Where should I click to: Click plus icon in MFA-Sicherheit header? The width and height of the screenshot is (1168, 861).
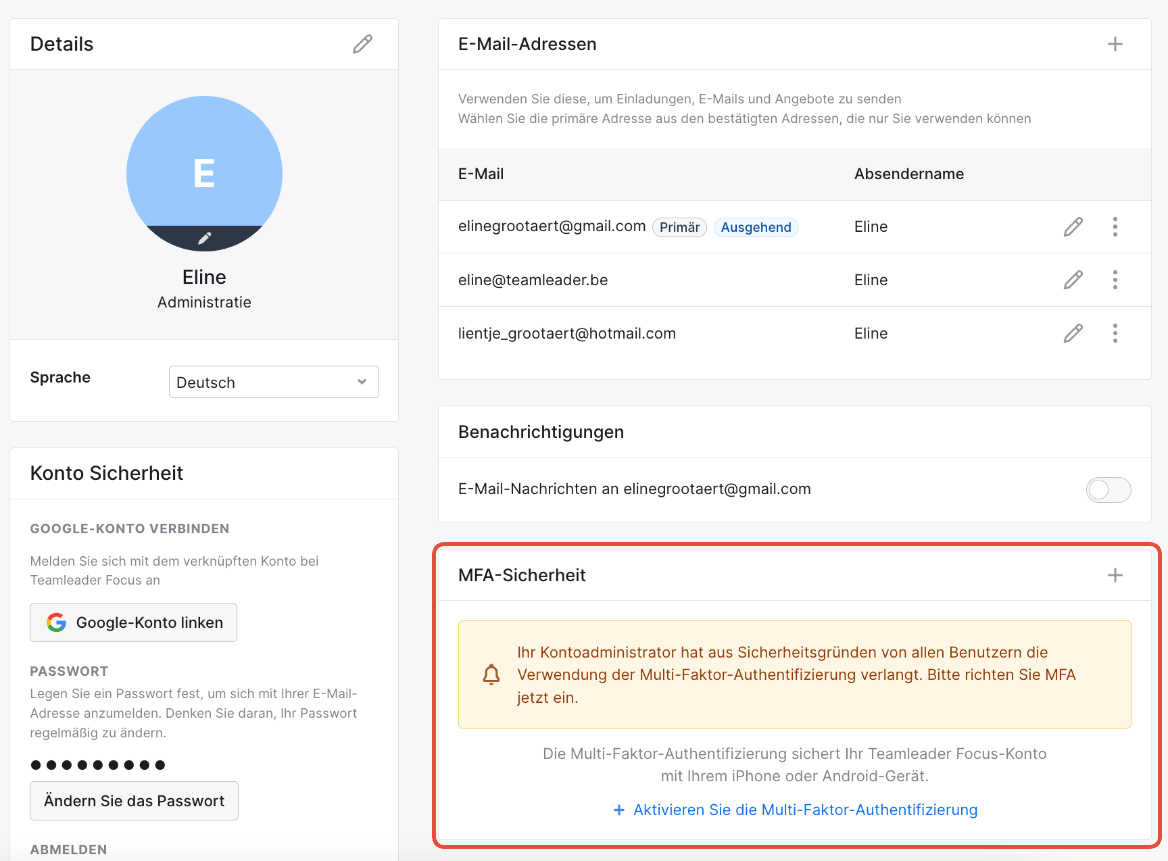[x=1115, y=575]
